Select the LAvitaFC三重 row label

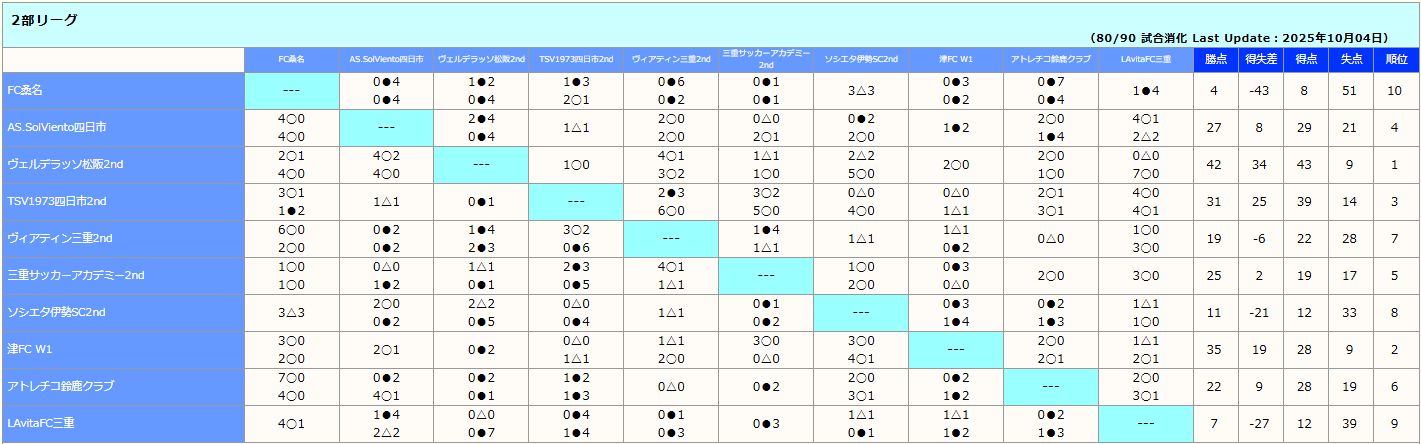coord(42,423)
